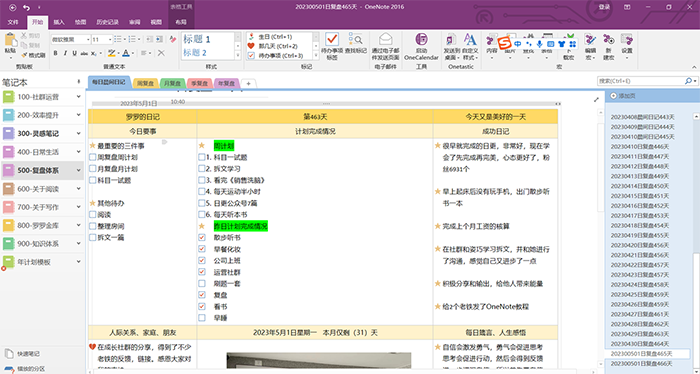Expand the 500-复盘体系 notebook chevron
This screenshot has width=700, height=374.
tap(79, 170)
